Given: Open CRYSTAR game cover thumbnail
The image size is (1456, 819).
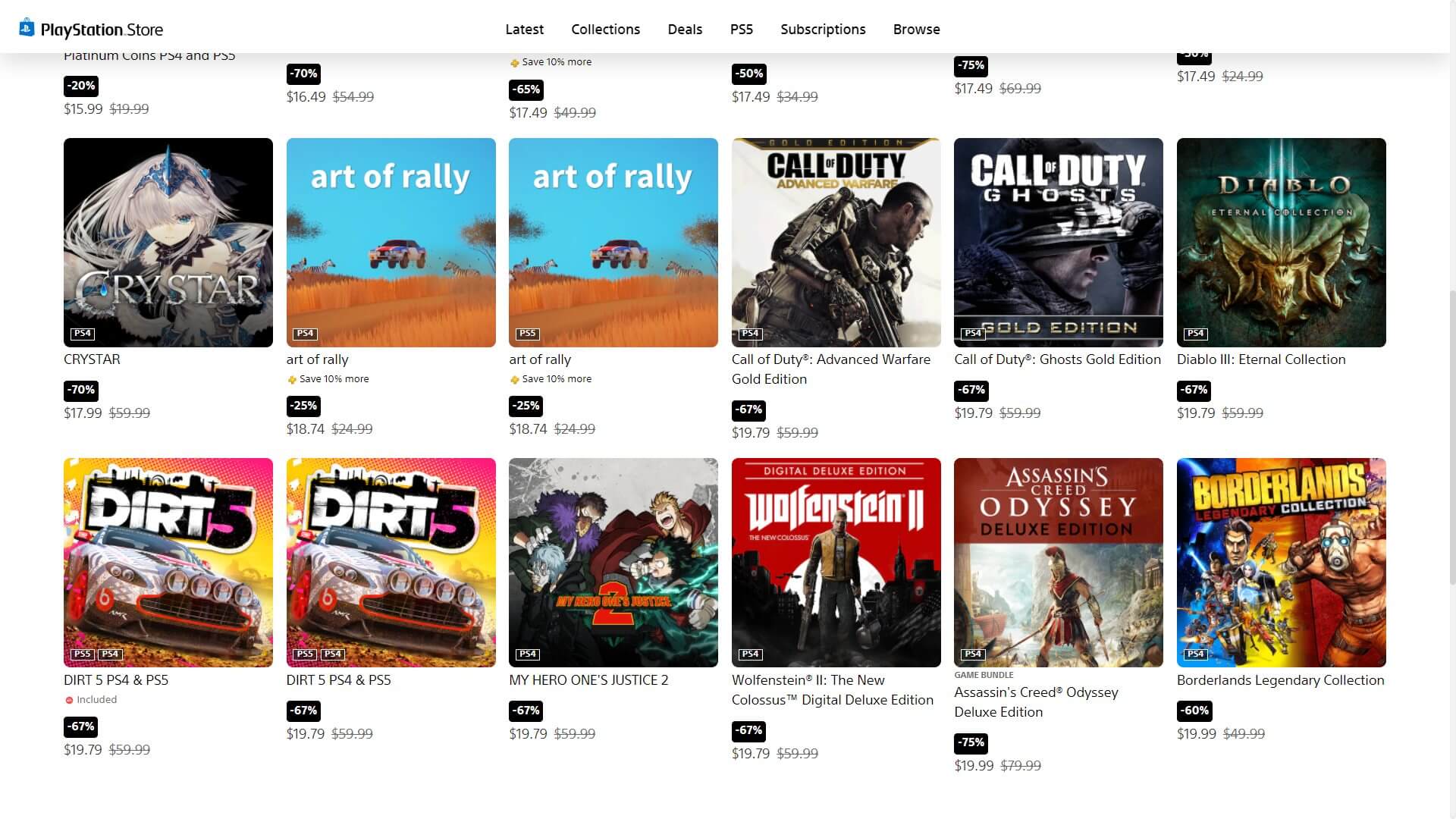Looking at the screenshot, I should [168, 243].
